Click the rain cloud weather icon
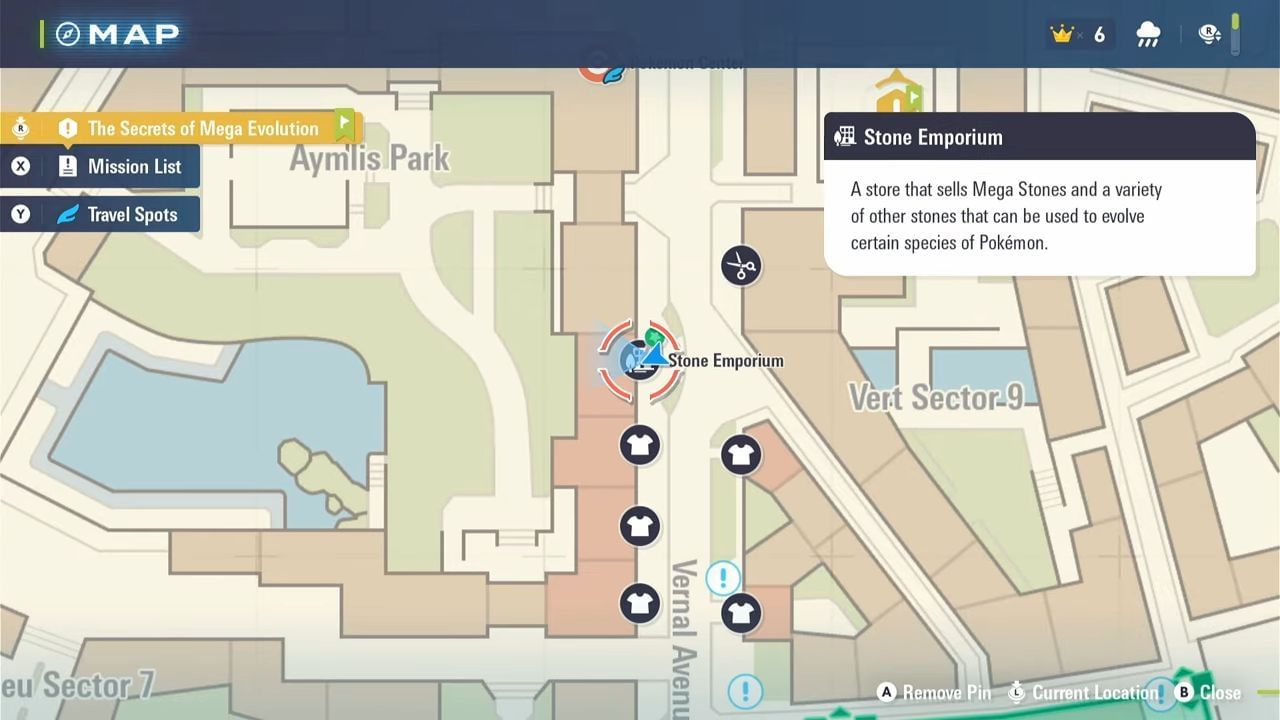This screenshot has height=720, width=1280. click(1148, 35)
